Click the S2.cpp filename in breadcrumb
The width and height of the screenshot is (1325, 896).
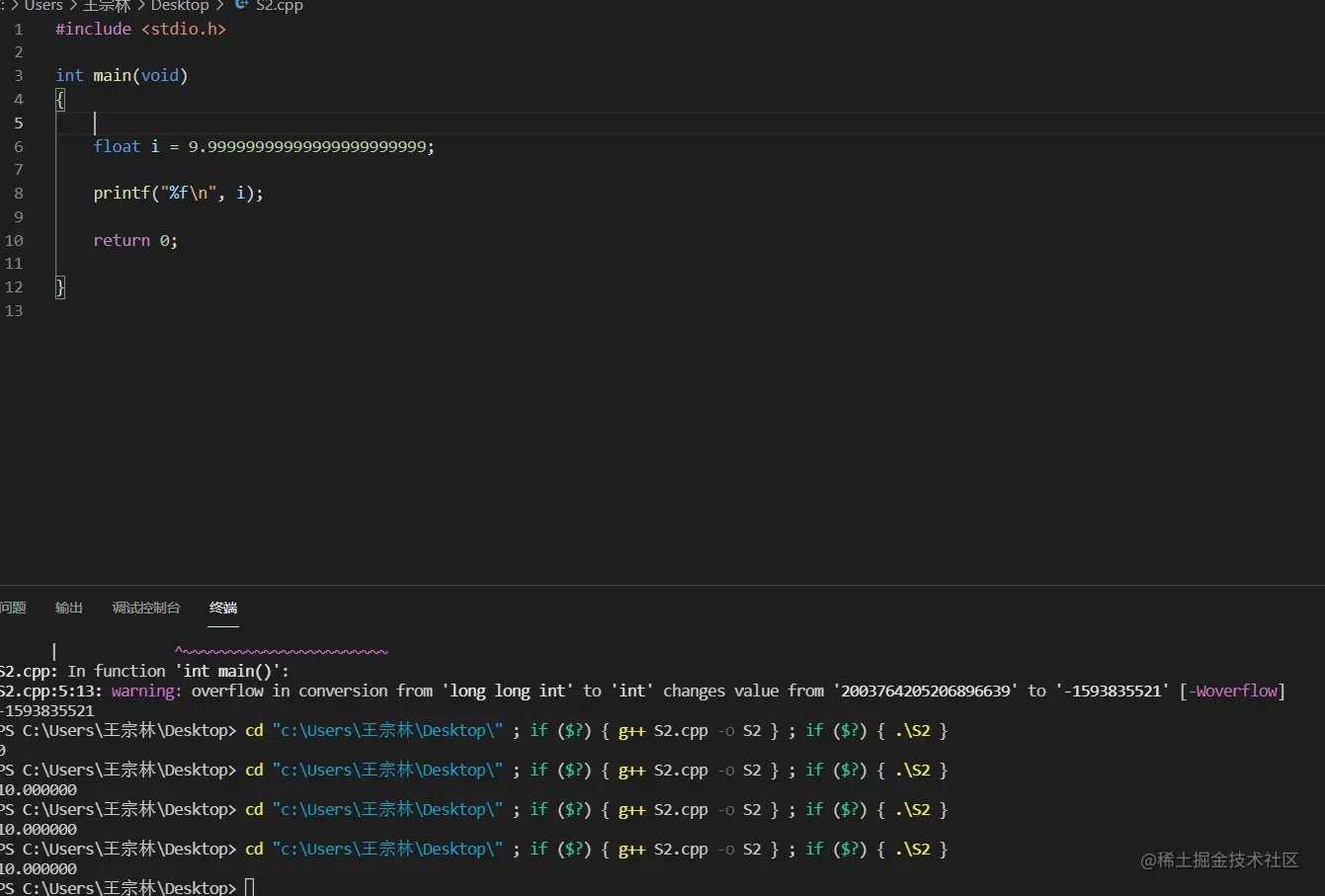pos(280,6)
